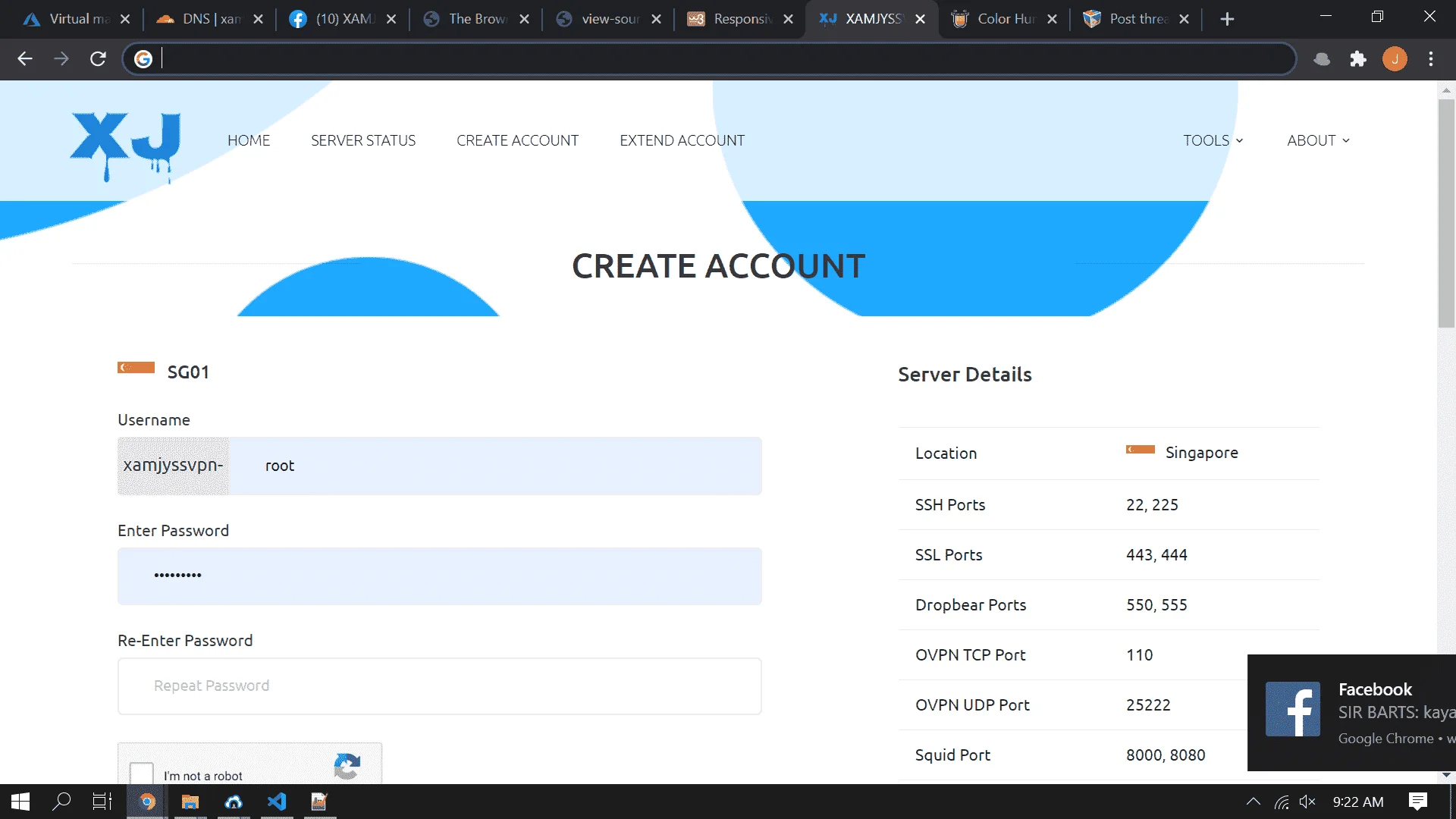Click the Wi-Fi network tray icon
The height and width of the screenshot is (819, 1456).
click(x=1282, y=802)
